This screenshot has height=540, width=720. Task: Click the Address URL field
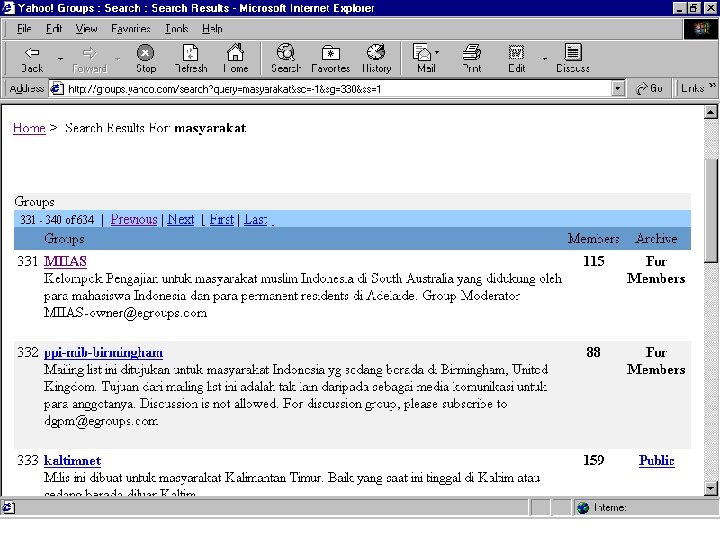click(338, 89)
